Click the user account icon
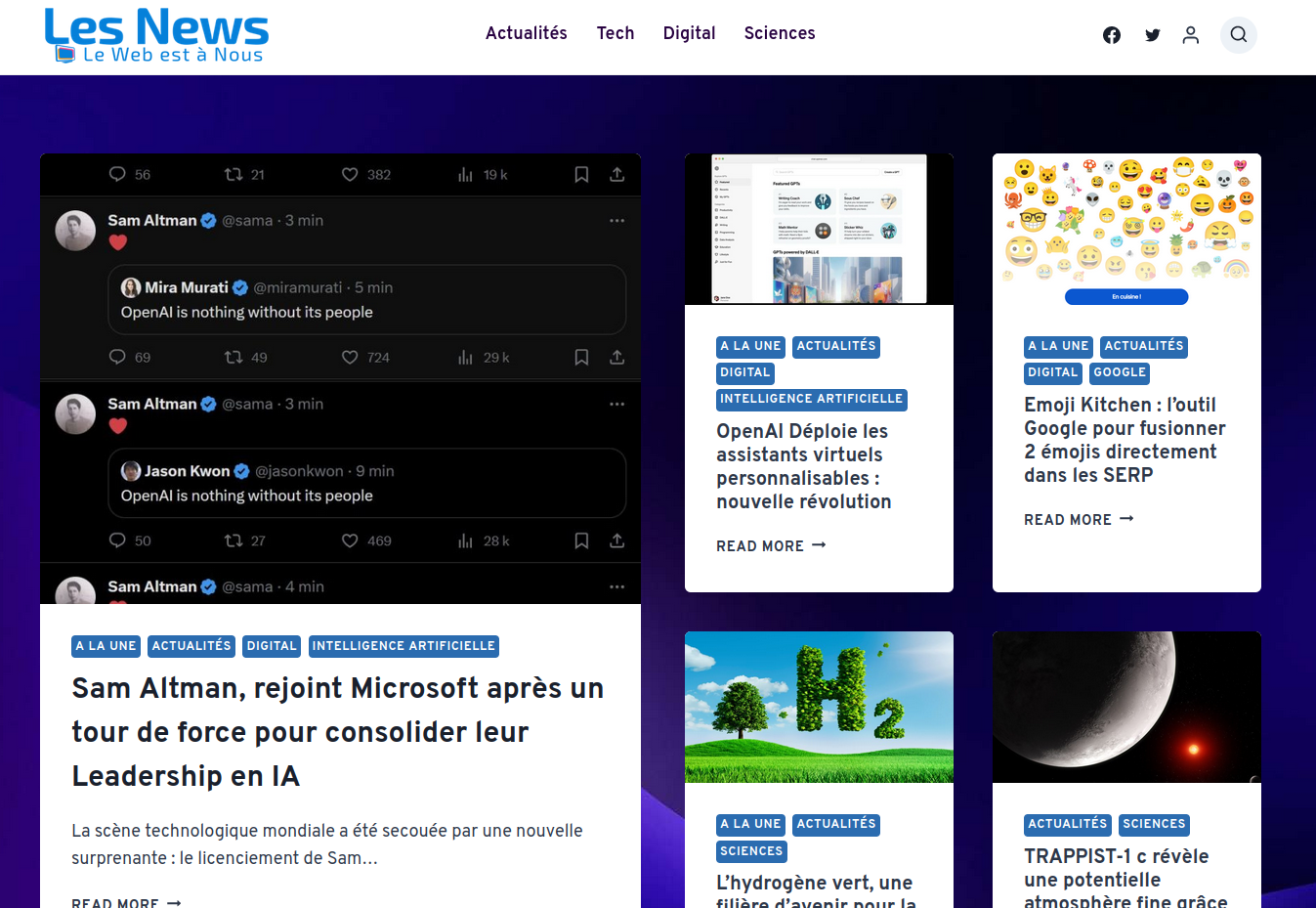 click(1190, 35)
